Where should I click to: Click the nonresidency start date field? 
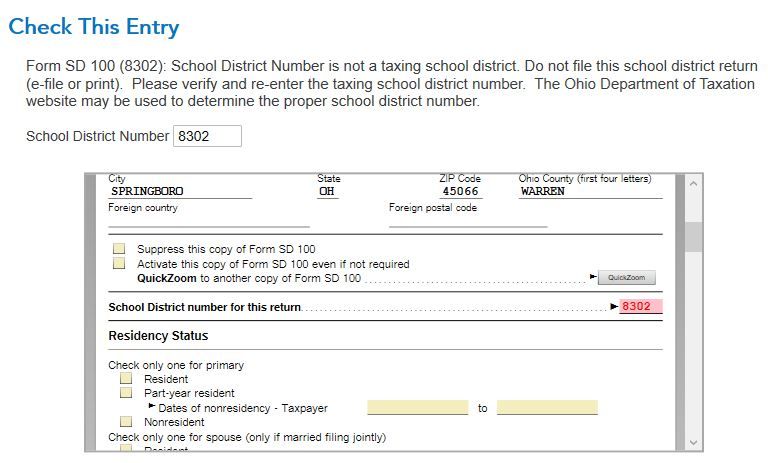click(418, 407)
